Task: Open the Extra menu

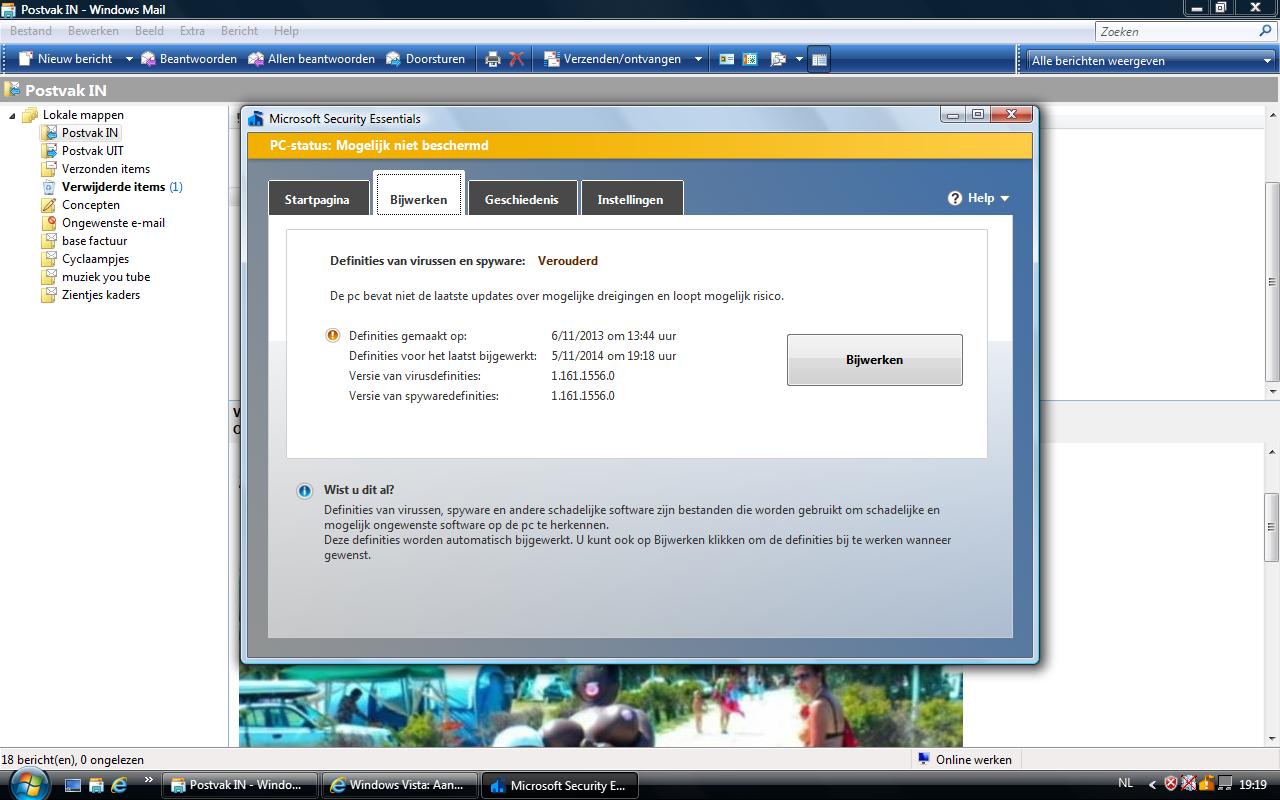Action: pos(192,31)
